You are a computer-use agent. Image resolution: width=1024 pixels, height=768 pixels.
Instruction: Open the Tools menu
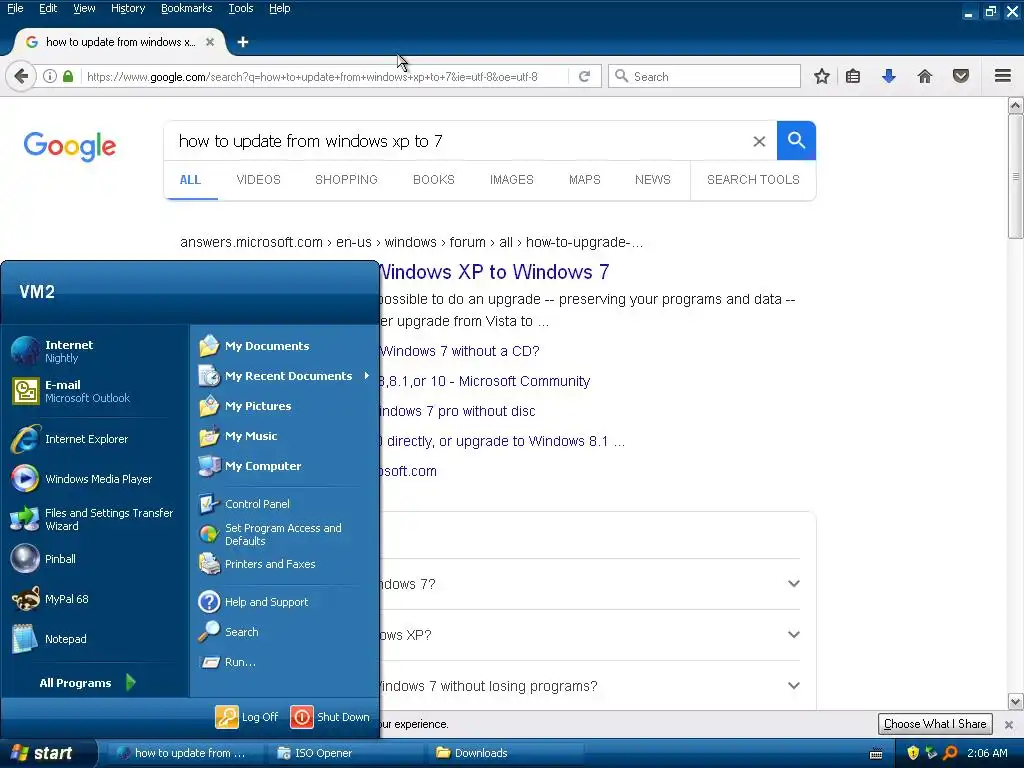241,8
